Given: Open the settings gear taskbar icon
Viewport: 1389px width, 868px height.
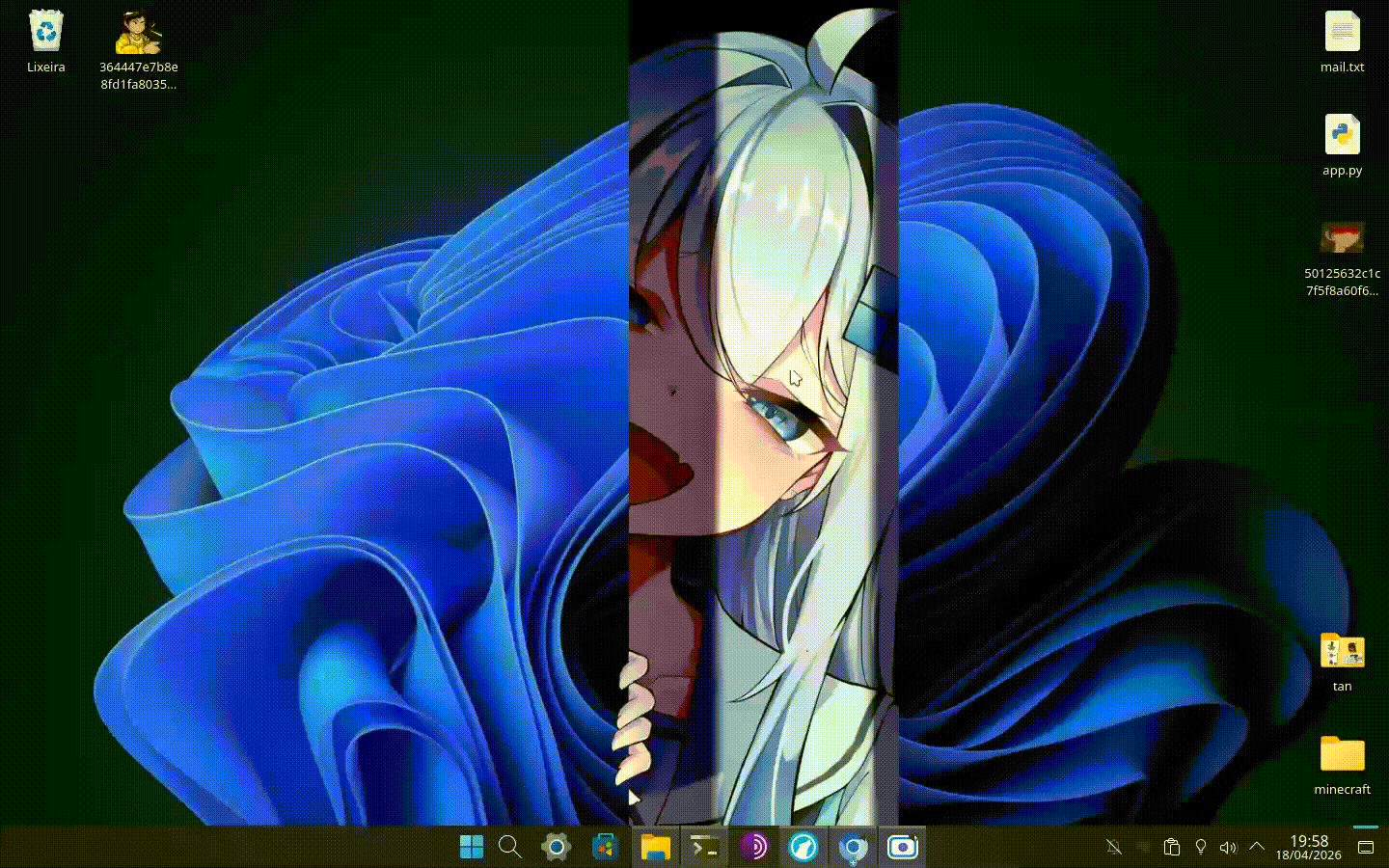Looking at the screenshot, I should [x=556, y=847].
